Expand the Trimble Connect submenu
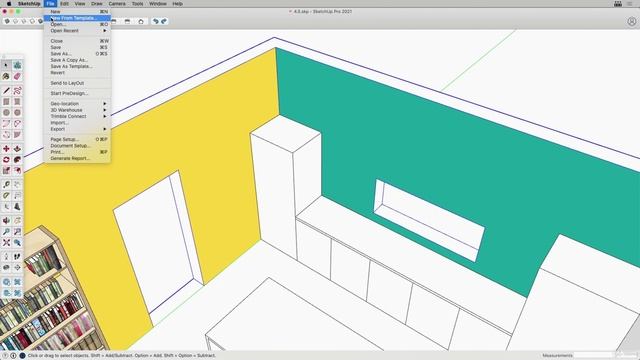The width and height of the screenshot is (640, 360). [x=77, y=116]
